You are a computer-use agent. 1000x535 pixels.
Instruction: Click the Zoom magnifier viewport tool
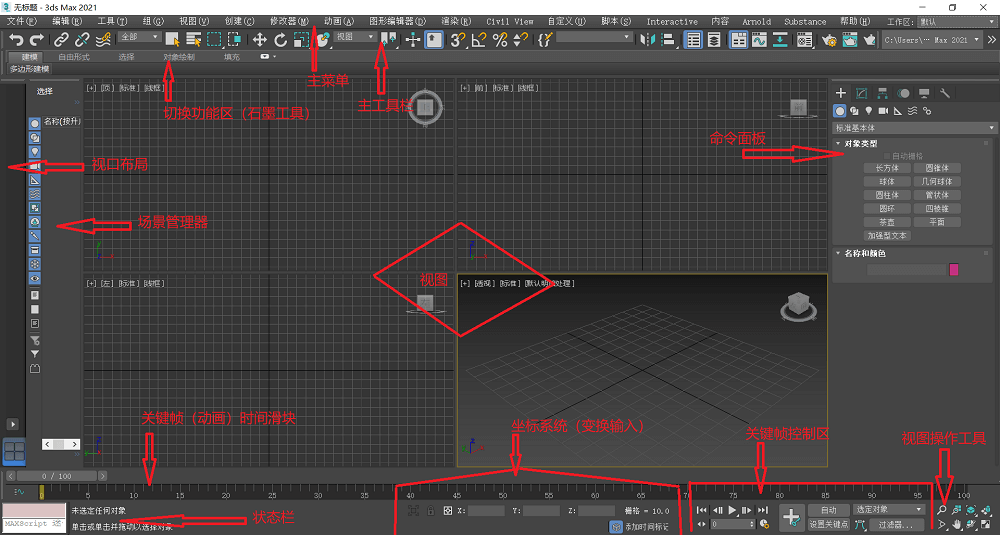click(942, 510)
